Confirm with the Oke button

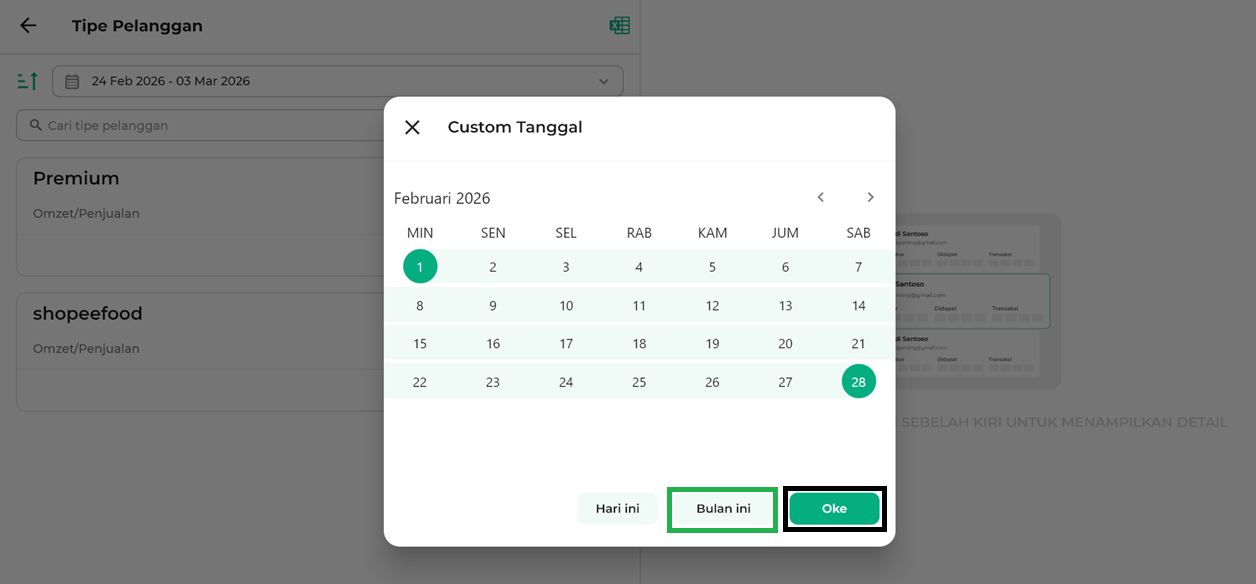pos(834,509)
